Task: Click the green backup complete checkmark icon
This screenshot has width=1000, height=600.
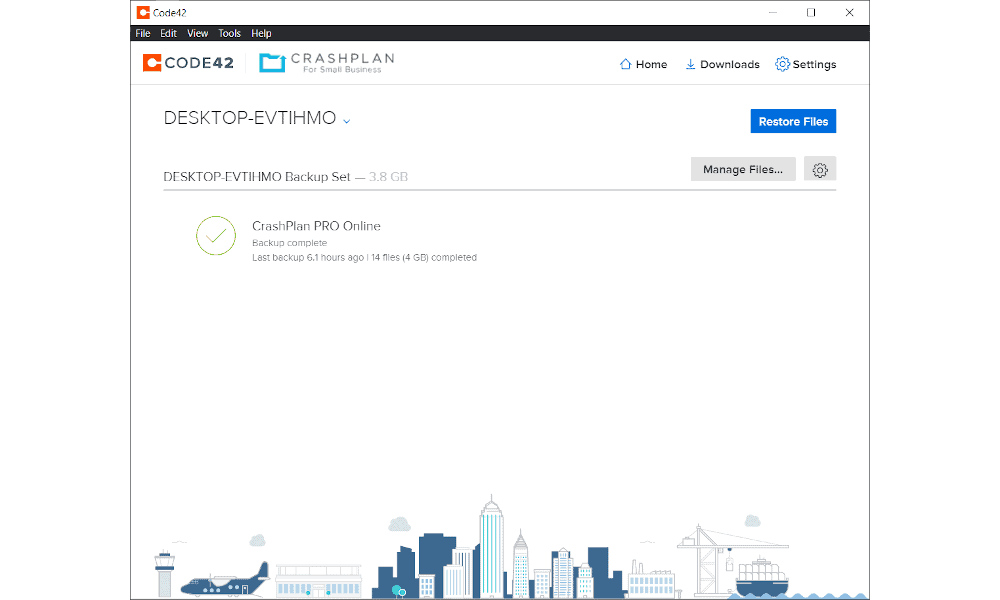Action: [x=216, y=235]
